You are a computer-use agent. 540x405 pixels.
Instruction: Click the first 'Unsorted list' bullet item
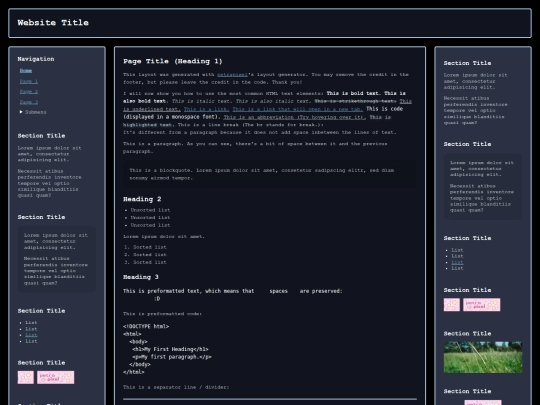click(150, 210)
